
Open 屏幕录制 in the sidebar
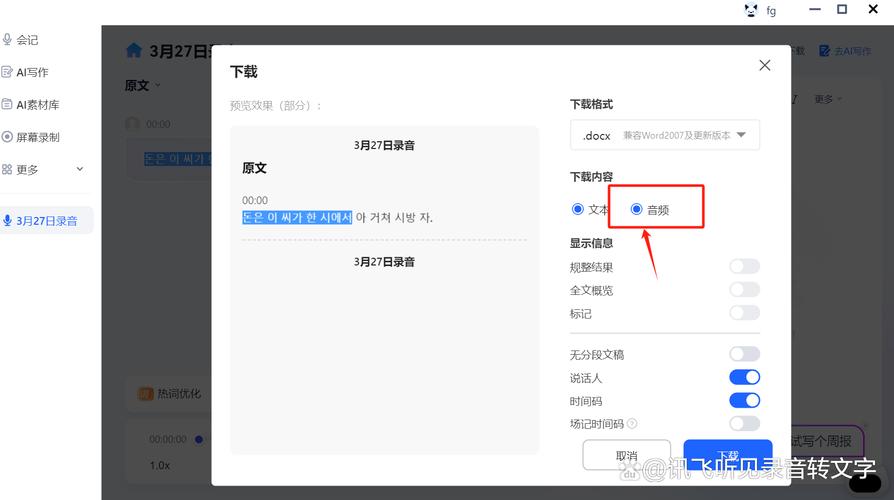[x=38, y=137]
